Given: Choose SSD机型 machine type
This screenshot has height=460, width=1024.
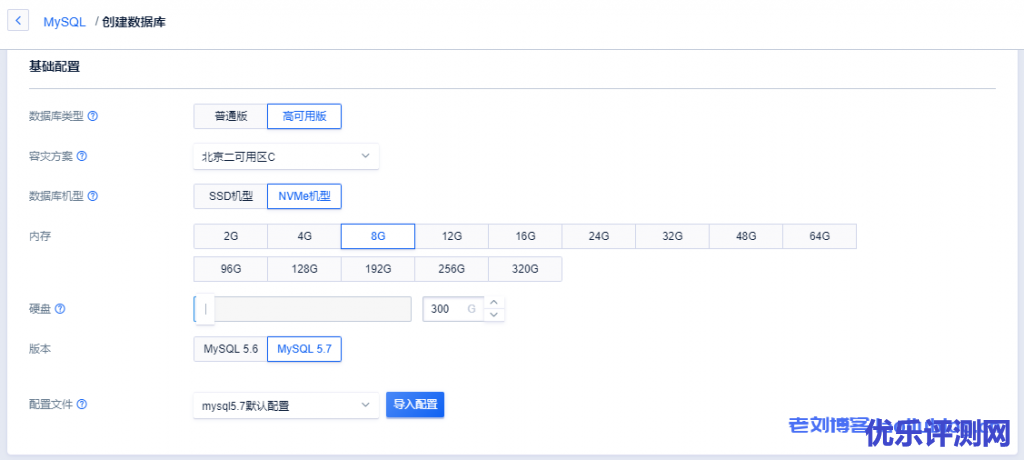Looking at the screenshot, I should click(230, 196).
